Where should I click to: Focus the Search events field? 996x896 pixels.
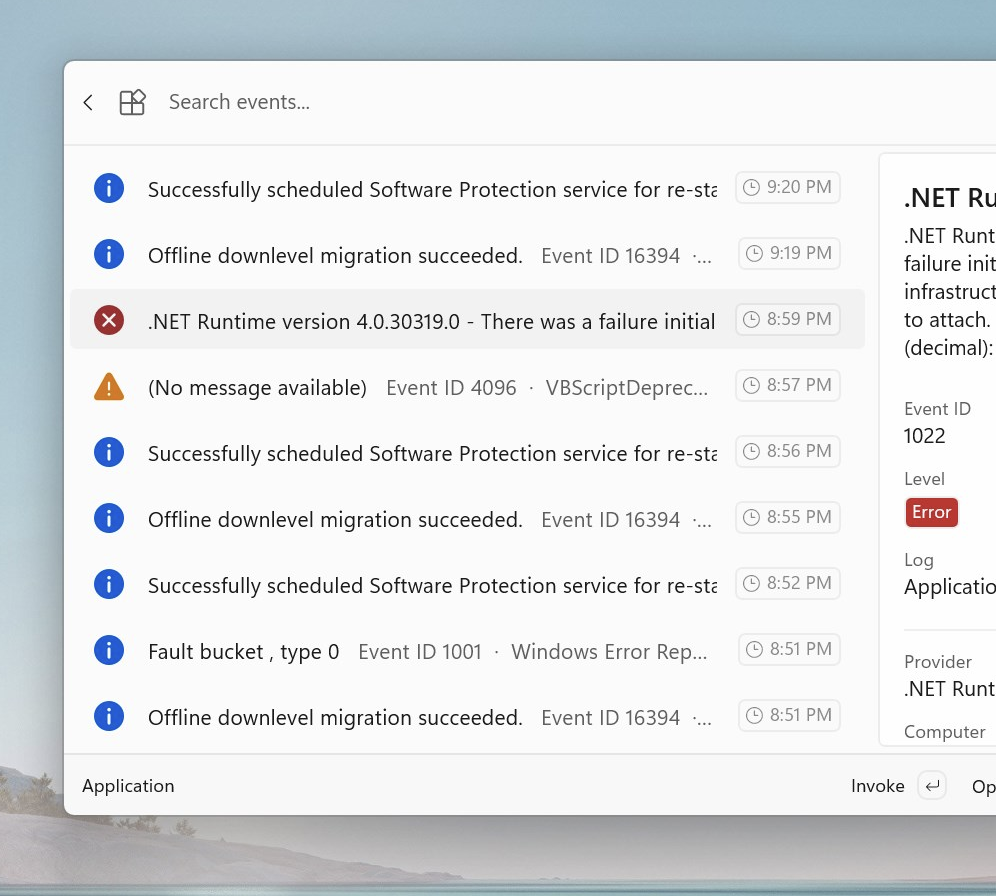pyautogui.click(x=239, y=102)
